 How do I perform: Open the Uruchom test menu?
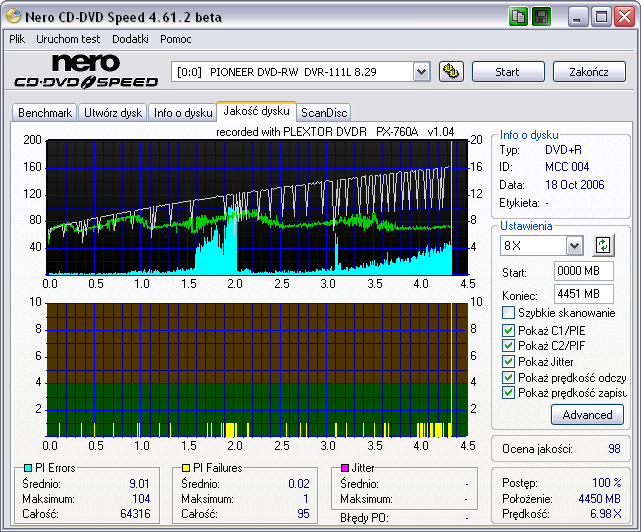(x=68, y=39)
